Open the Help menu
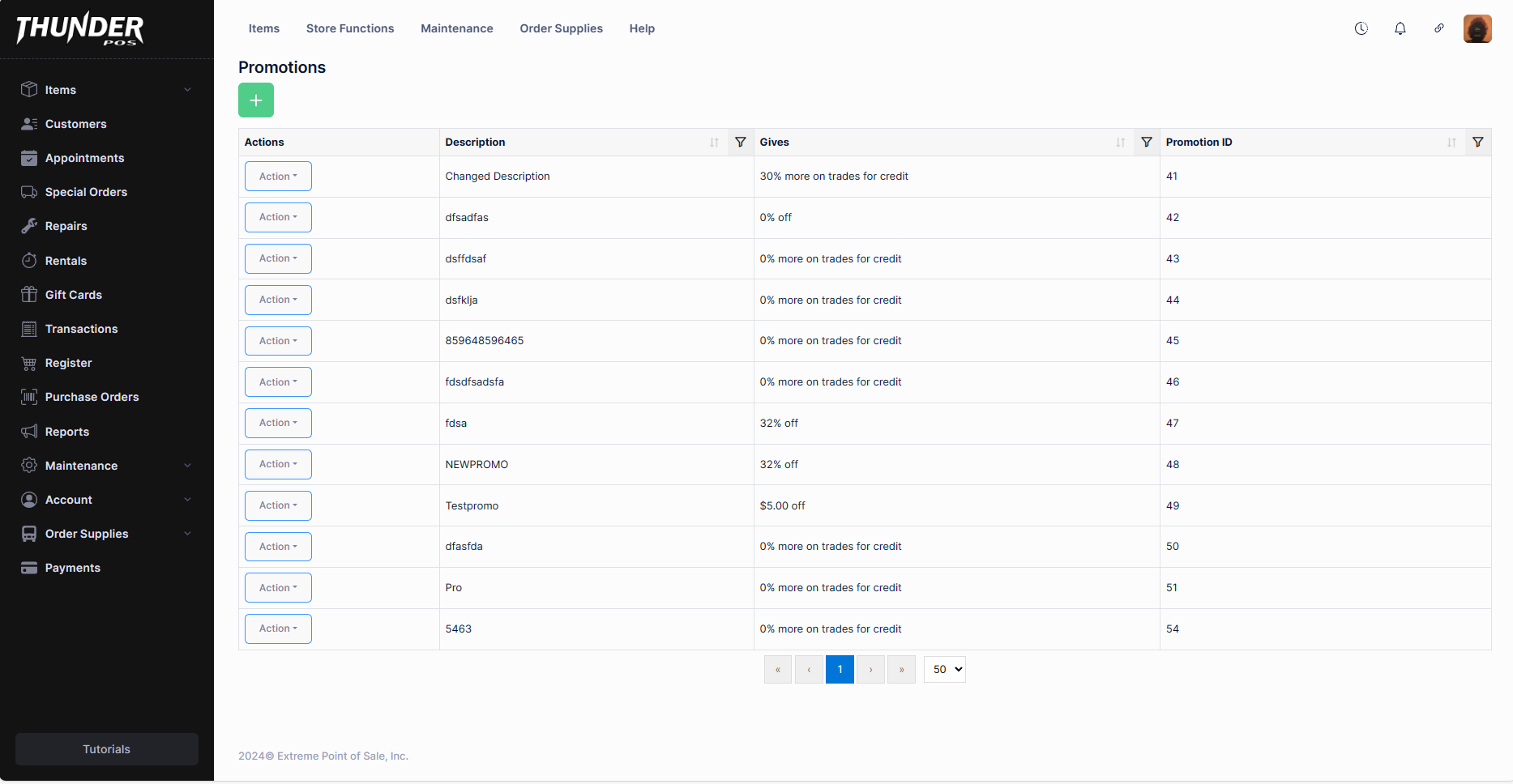The height and width of the screenshot is (784, 1513). 642,28
